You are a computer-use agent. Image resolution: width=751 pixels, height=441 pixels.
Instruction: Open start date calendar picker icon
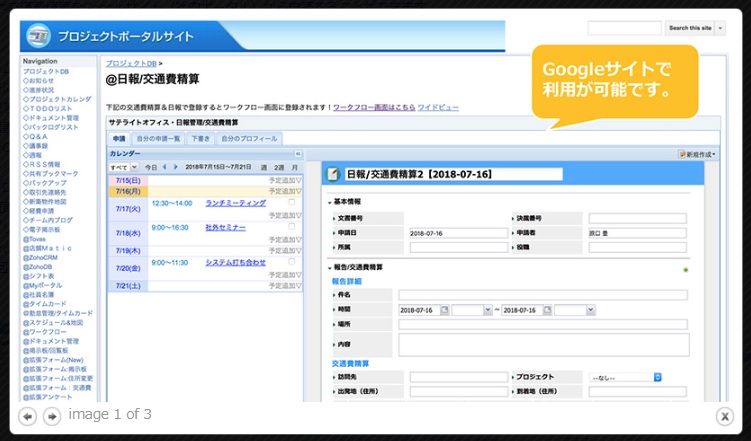click(x=444, y=310)
